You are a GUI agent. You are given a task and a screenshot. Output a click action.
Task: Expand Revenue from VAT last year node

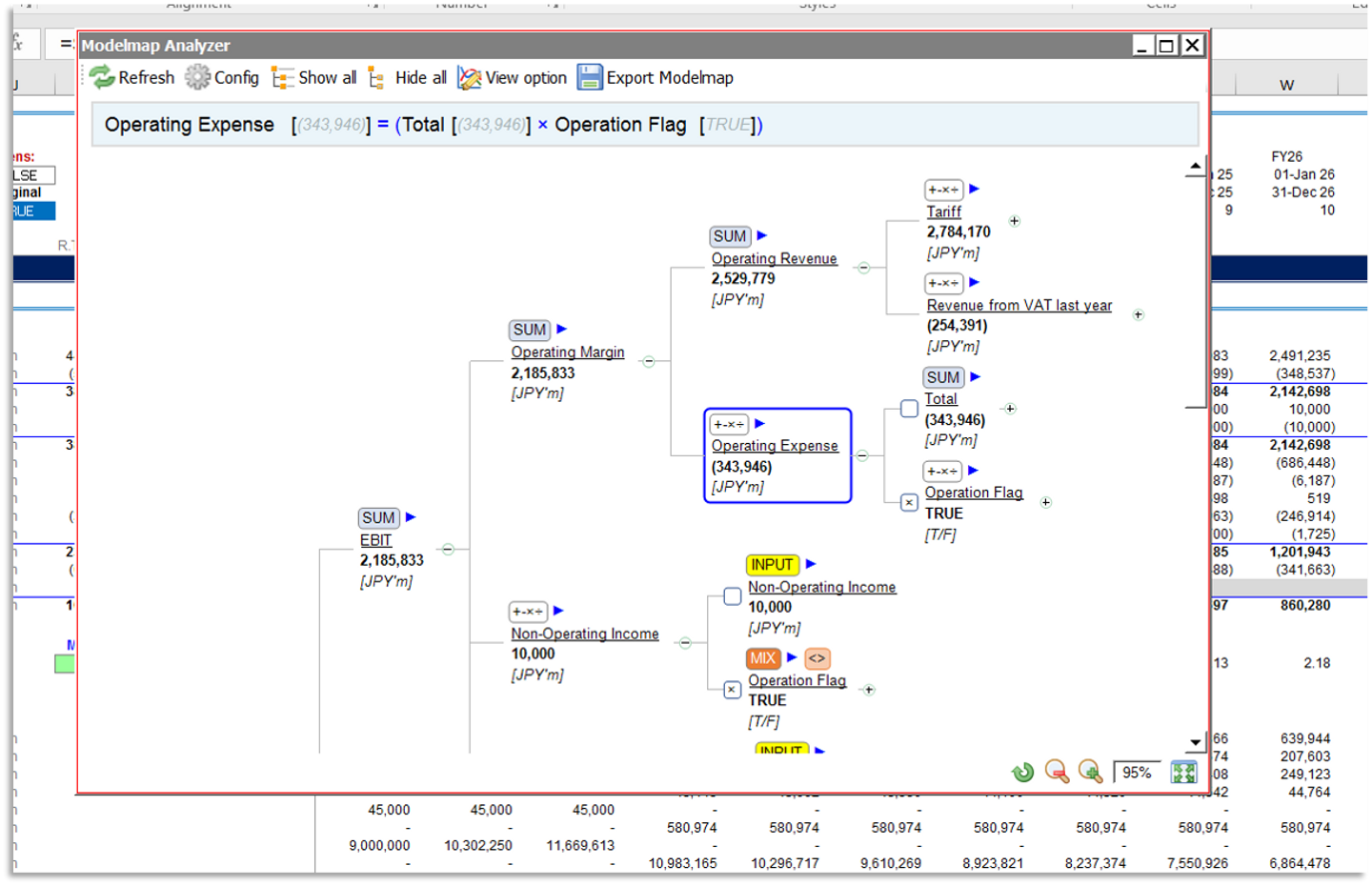point(1138,314)
